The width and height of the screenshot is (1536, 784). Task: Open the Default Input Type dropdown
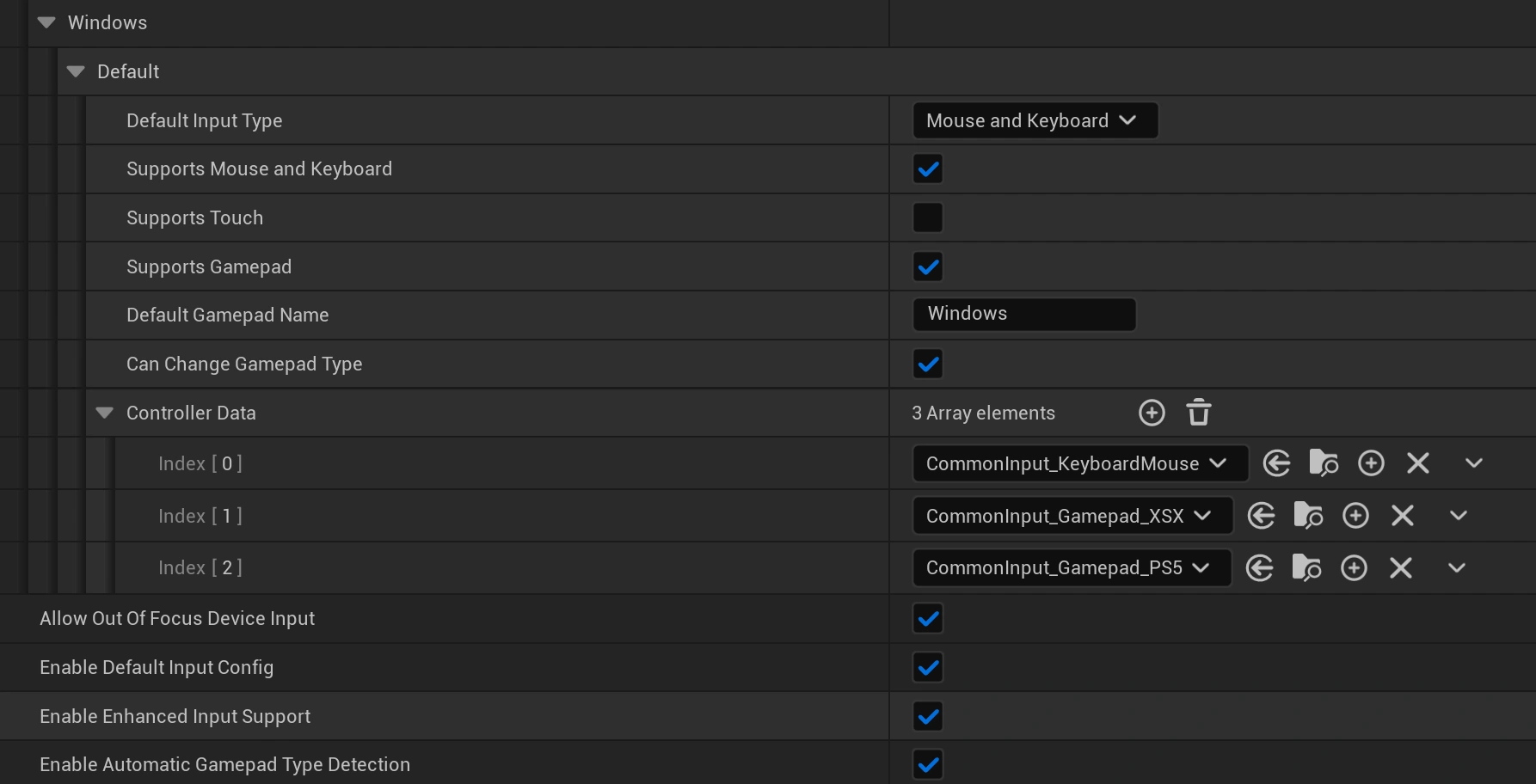1035,120
